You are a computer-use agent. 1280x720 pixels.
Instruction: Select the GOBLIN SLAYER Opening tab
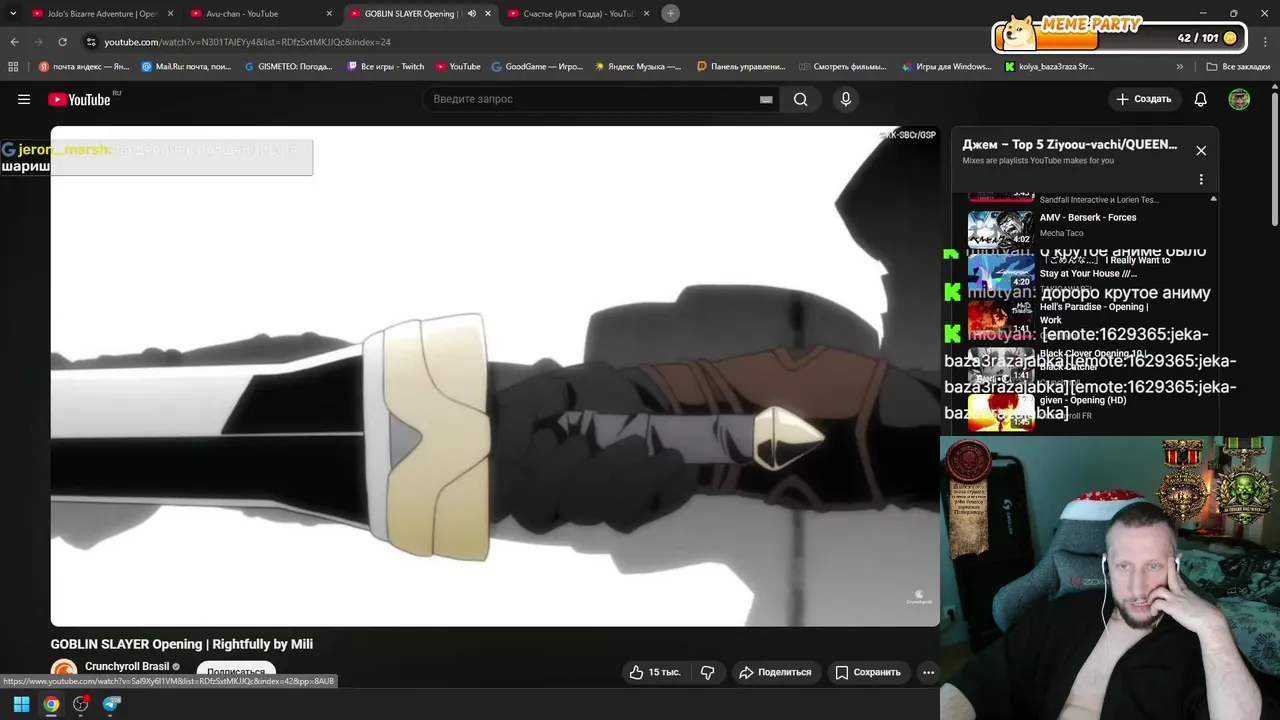(x=412, y=14)
